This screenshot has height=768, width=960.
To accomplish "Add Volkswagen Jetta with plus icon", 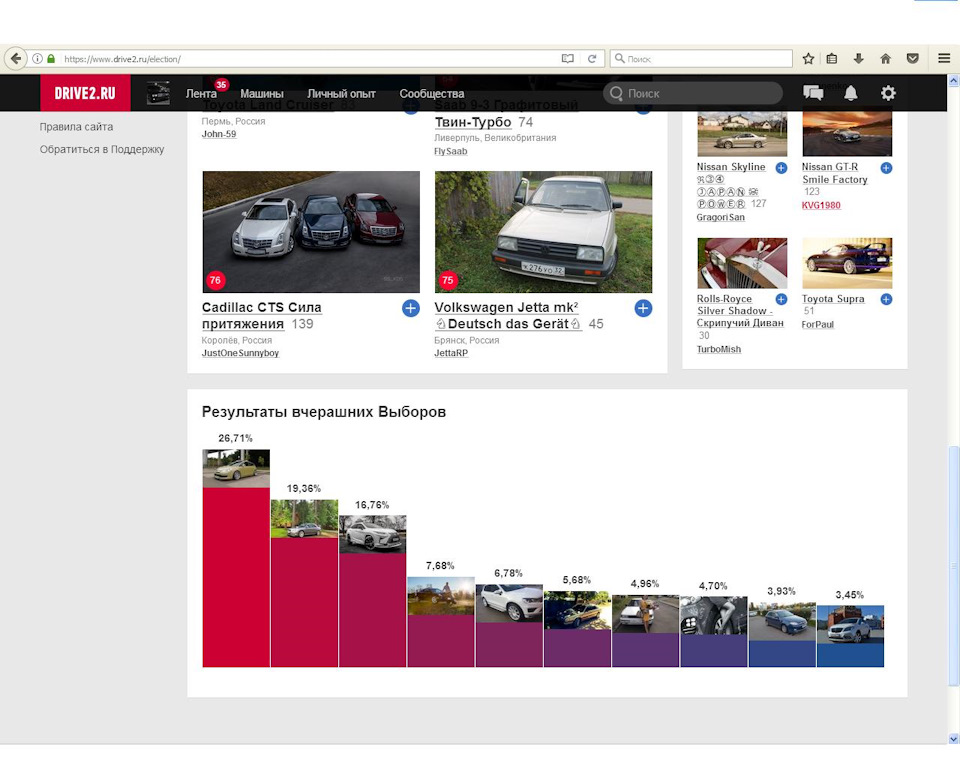I will (x=643, y=308).
